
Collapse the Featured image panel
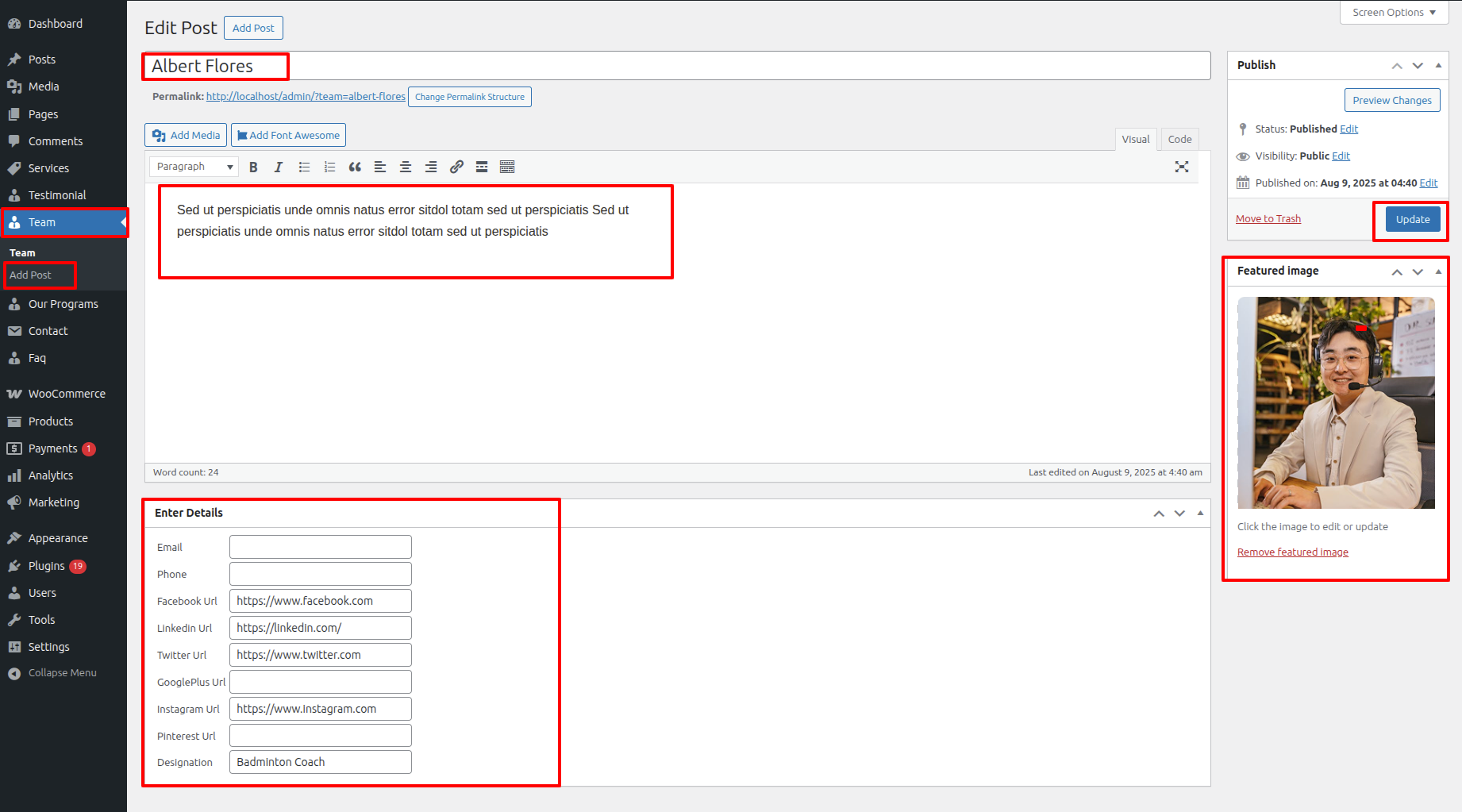tap(1438, 271)
